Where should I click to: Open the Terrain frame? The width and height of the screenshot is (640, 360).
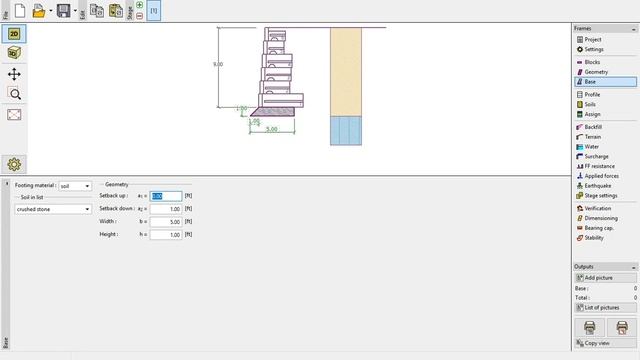click(605, 137)
